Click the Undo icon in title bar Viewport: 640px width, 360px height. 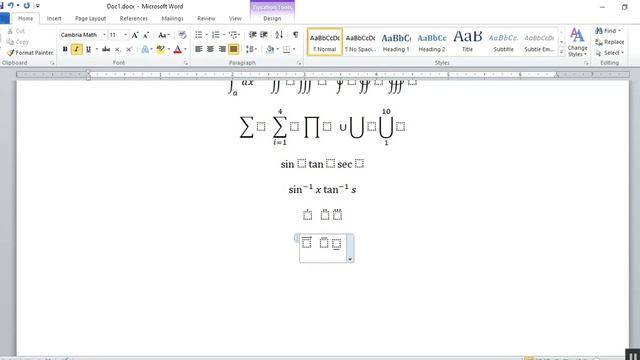coord(11,6)
